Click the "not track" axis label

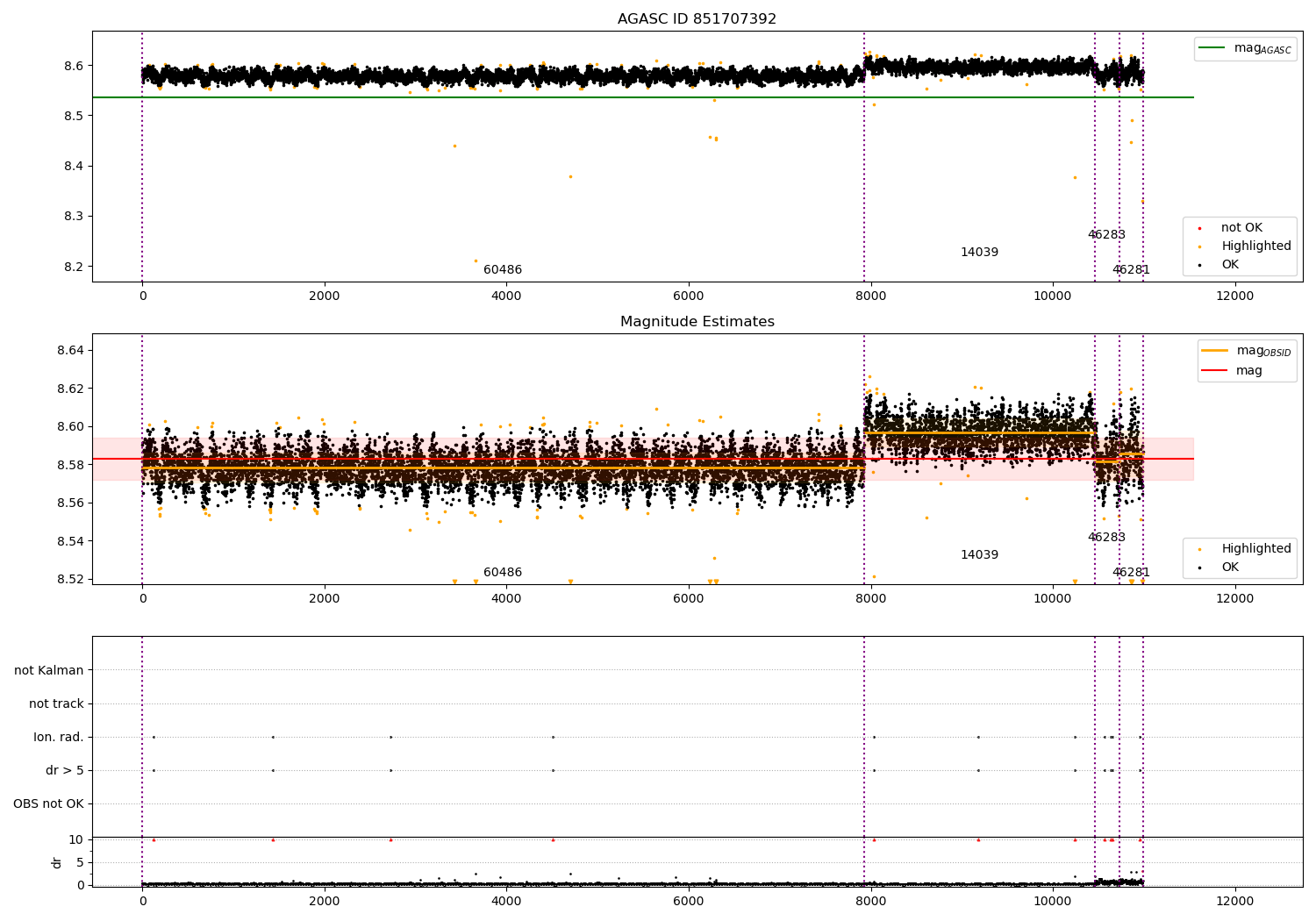(x=56, y=704)
